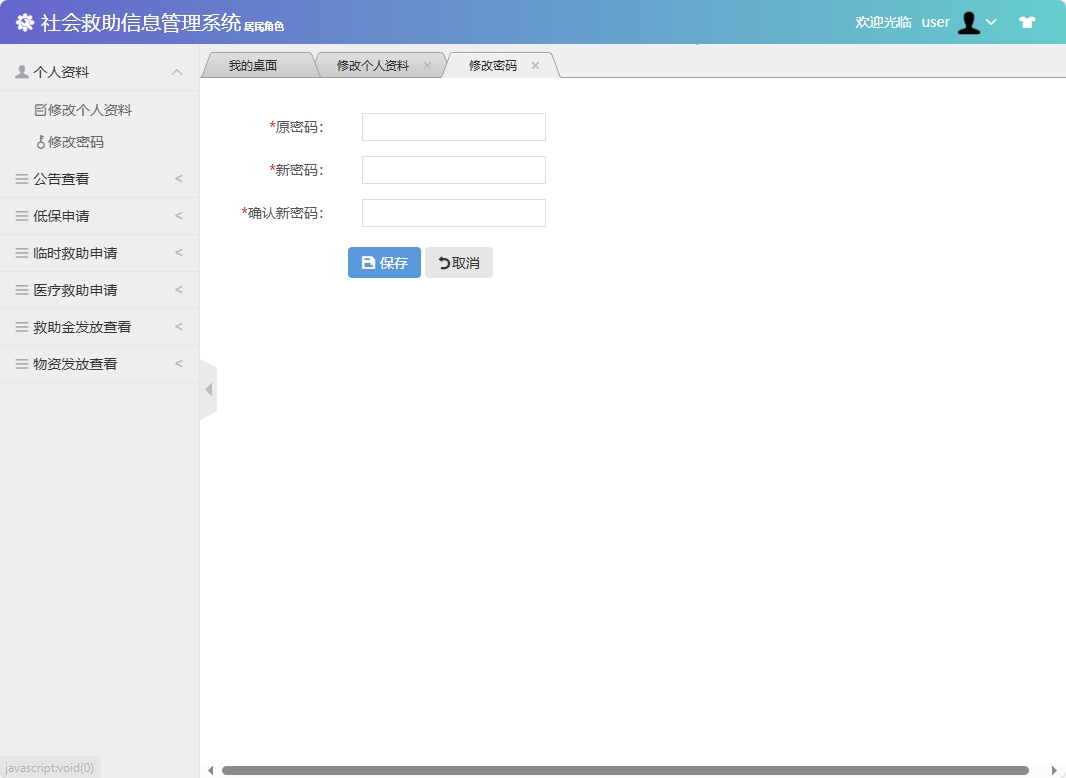Click the system logo gear icon
The height and width of the screenshot is (778, 1066).
25,21
